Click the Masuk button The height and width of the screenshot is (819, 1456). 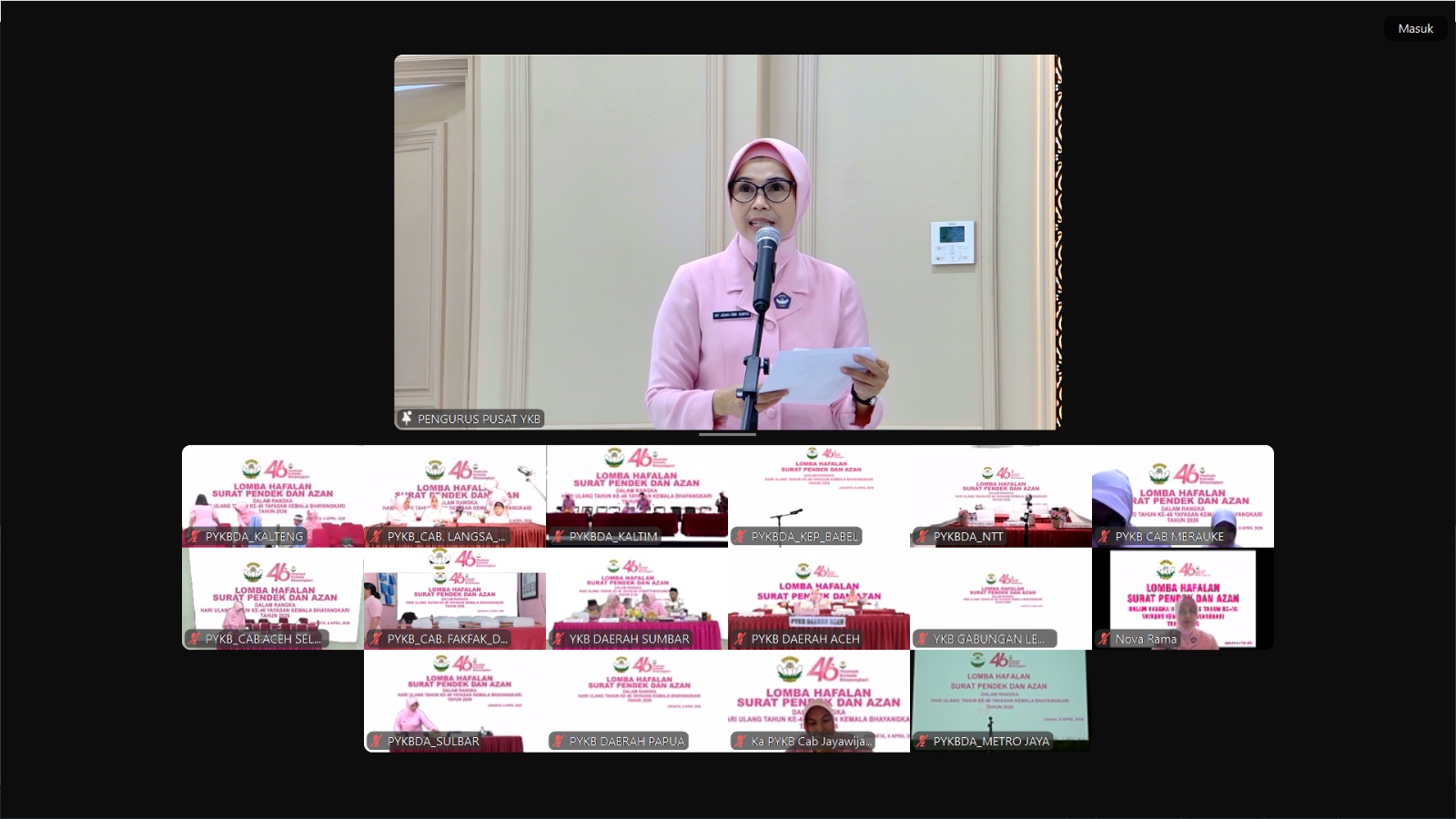(x=1415, y=28)
